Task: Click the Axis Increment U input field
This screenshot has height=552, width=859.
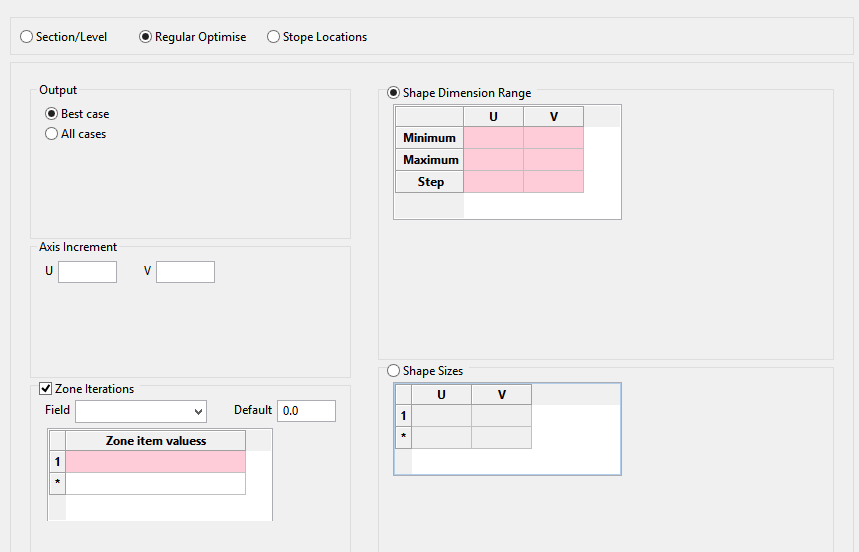Action: click(87, 272)
